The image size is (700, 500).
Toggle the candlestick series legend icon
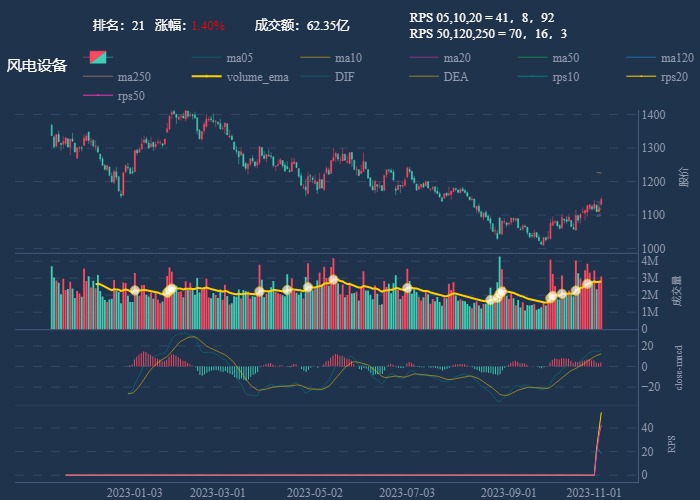click(98, 58)
